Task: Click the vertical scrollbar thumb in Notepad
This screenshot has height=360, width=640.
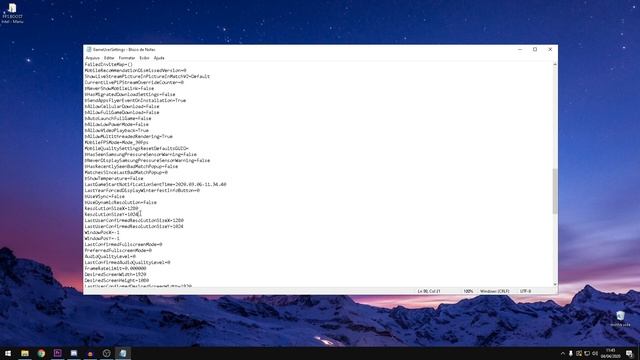Action: click(555, 191)
